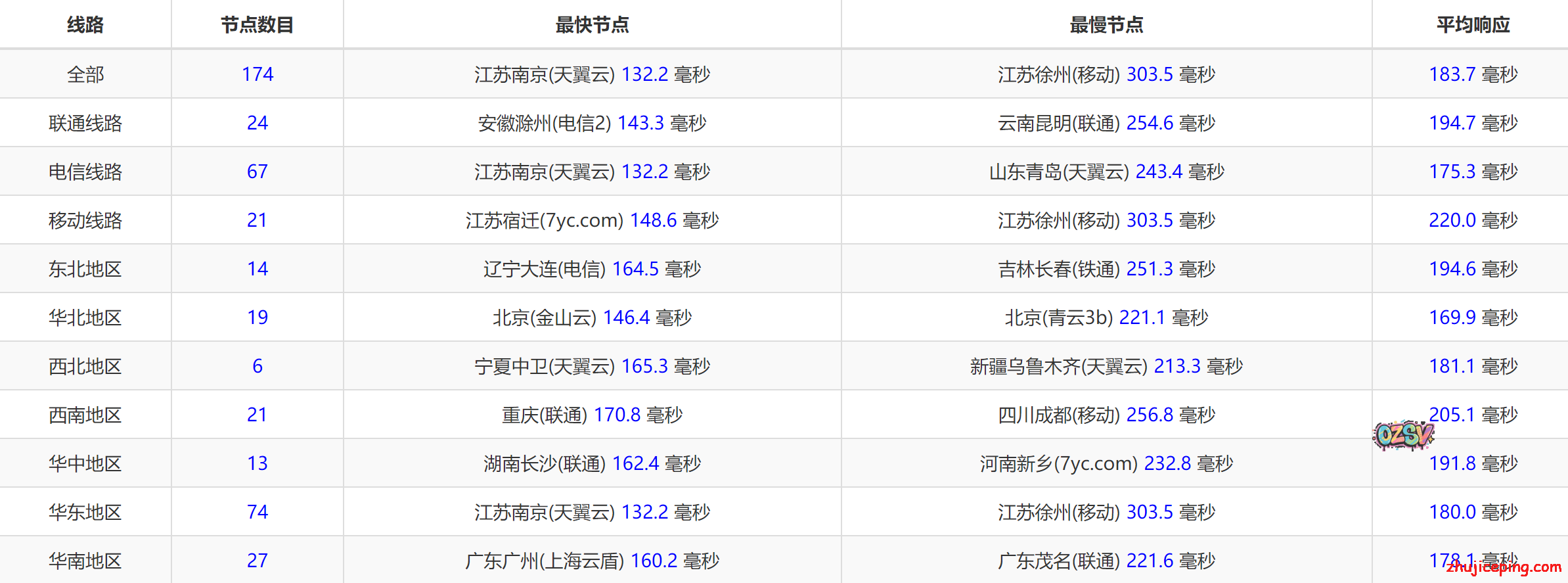
Task: Click the 平均响应 column header
Action: (1473, 25)
